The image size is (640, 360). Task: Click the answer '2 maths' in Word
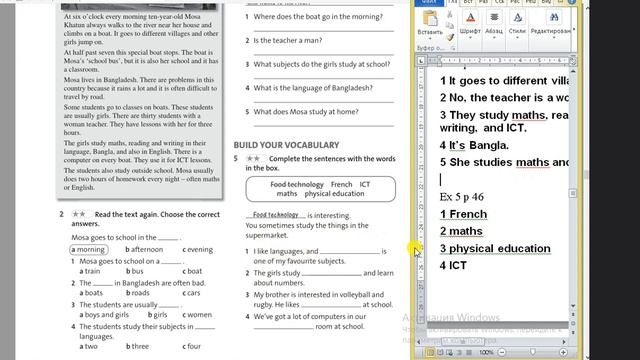(461, 231)
